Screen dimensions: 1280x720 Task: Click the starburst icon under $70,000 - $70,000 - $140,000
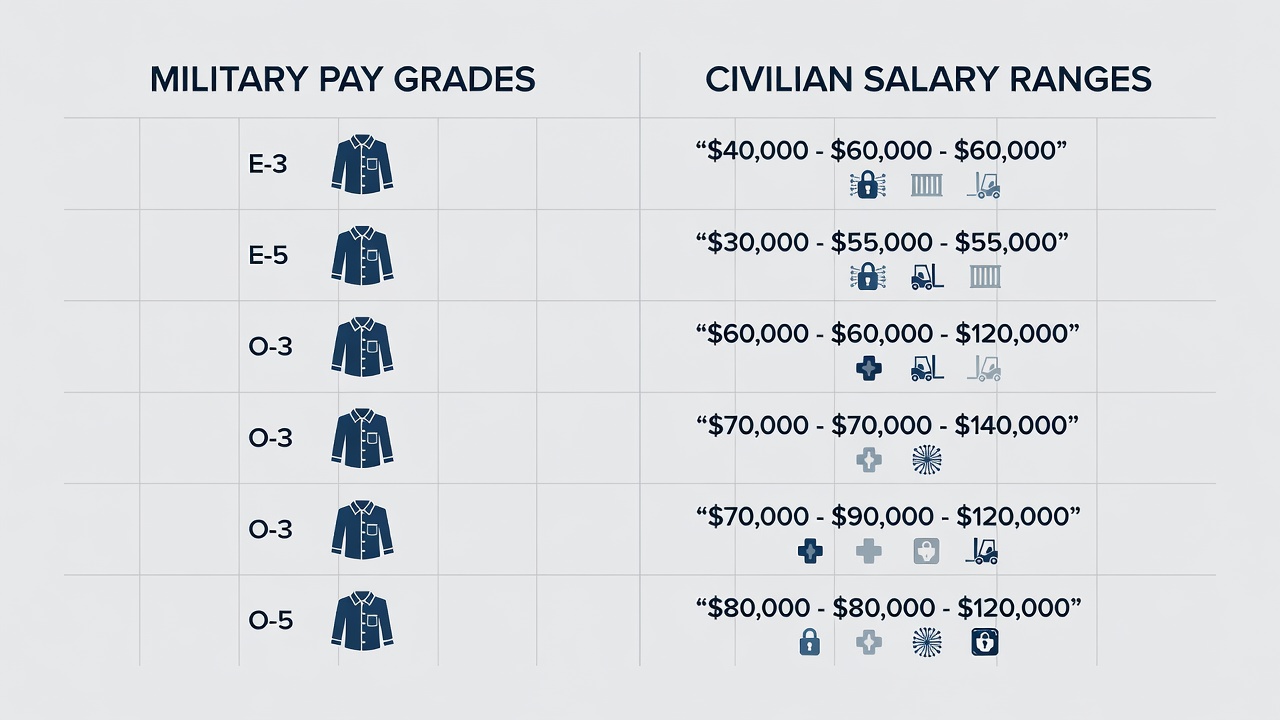(927, 460)
